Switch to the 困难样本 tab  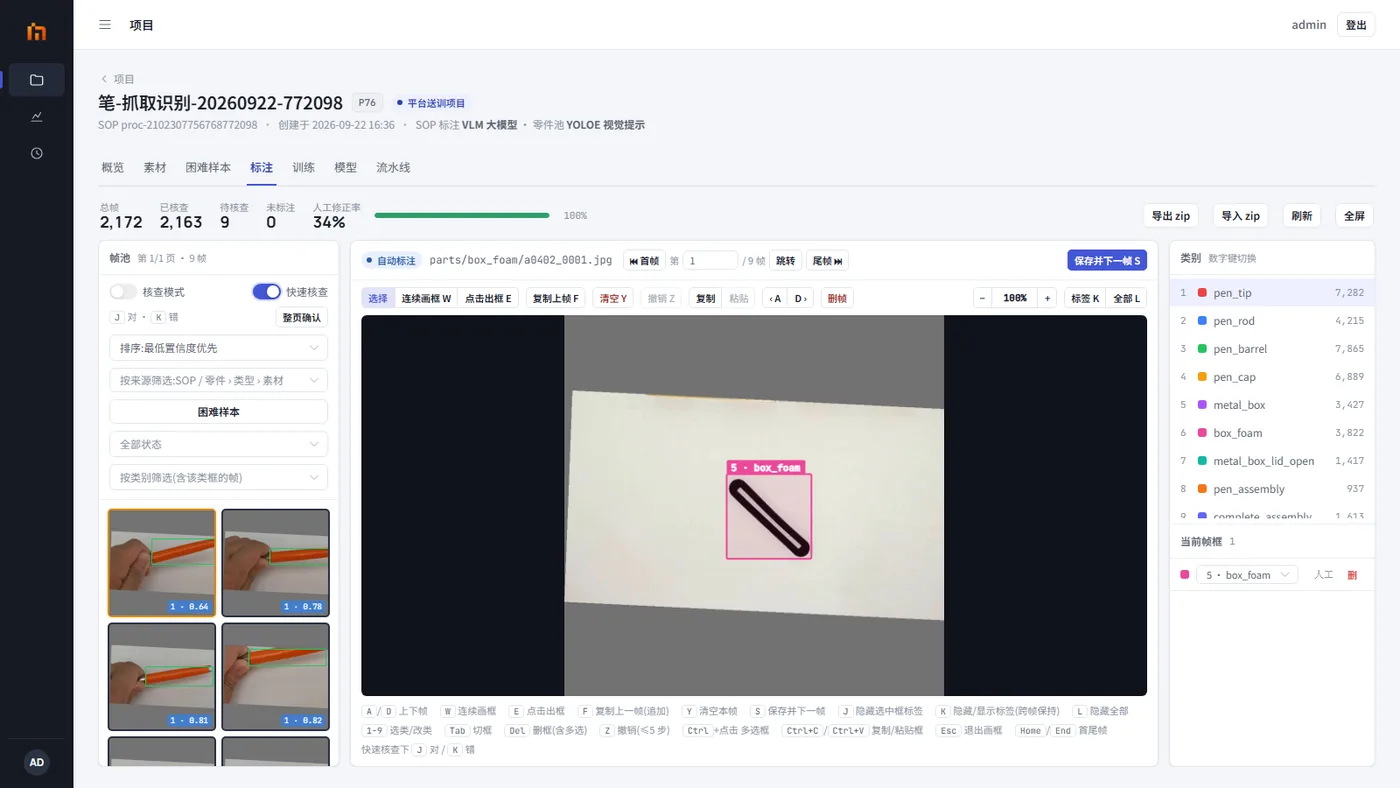(208, 168)
